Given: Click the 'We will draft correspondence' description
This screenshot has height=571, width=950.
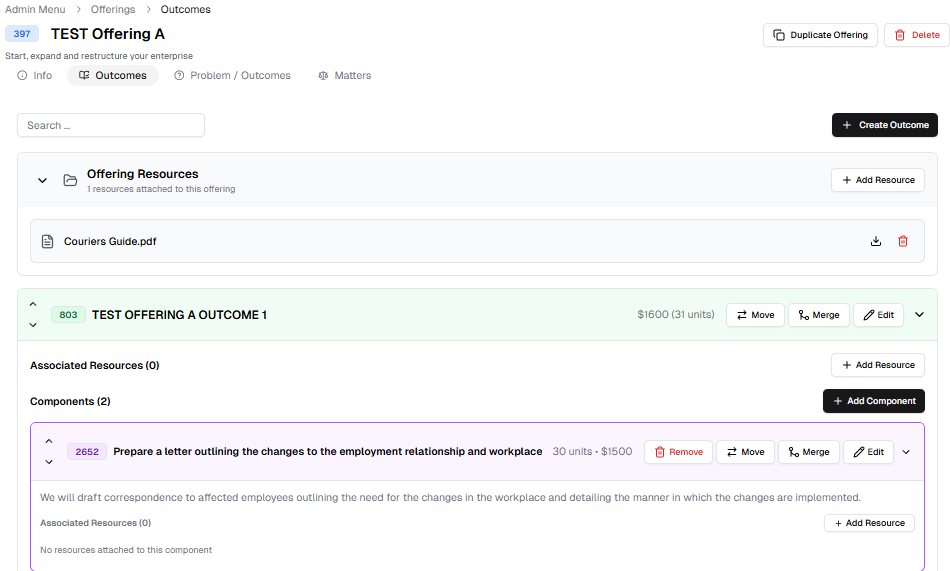Looking at the screenshot, I should (x=450, y=497).
